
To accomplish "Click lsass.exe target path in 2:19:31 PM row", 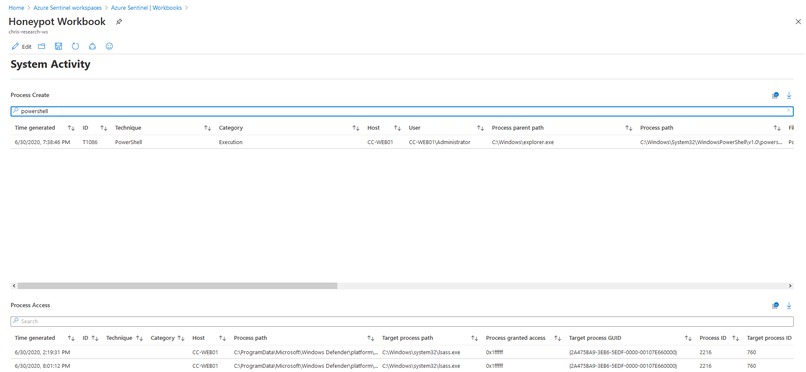I will [x=421, y=352].
